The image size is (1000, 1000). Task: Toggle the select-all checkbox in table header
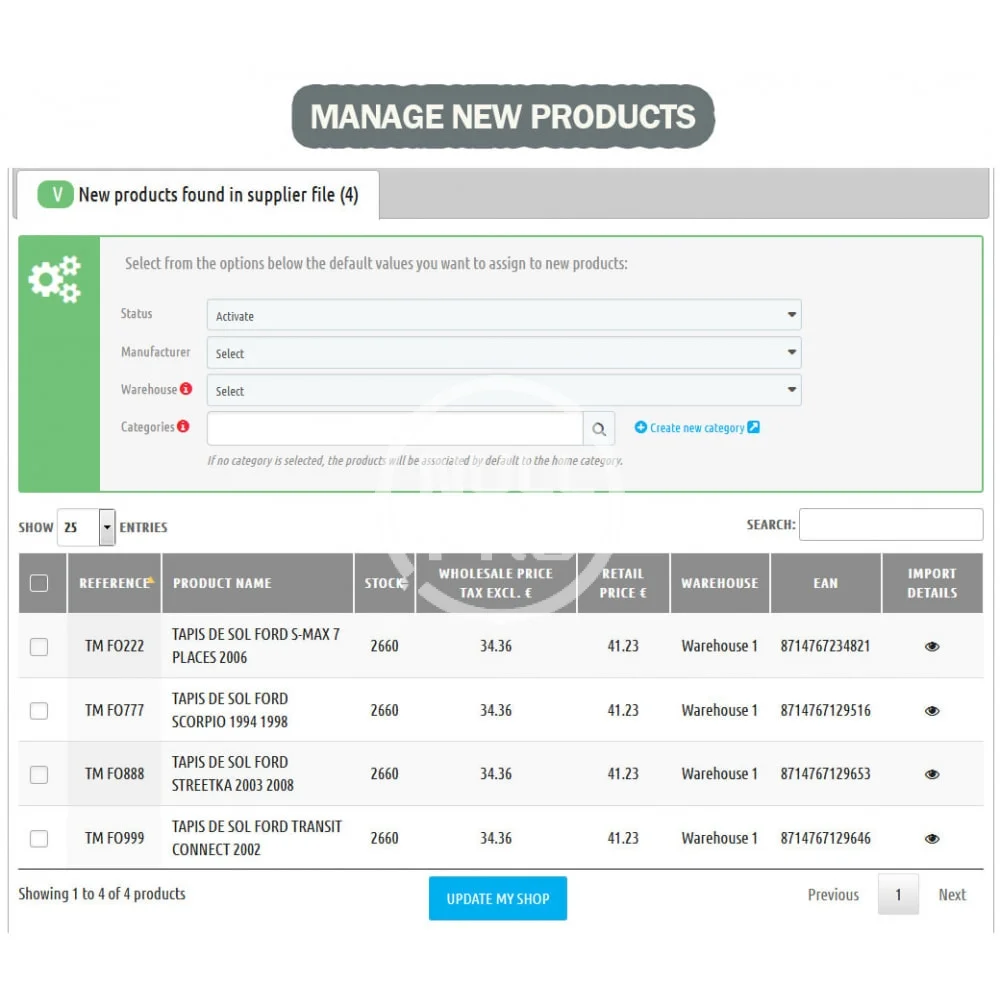[x=39, y=583]
